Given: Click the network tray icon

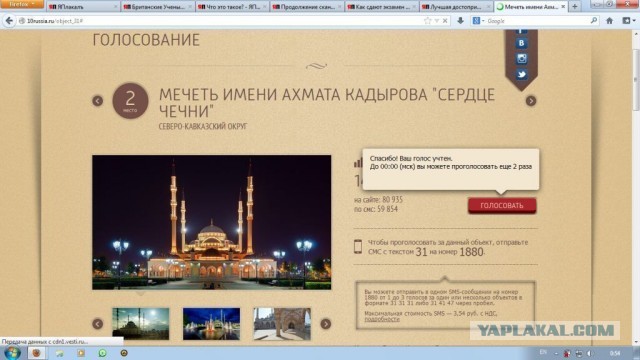Looking at the screenshot, I should tap(579, 353).
